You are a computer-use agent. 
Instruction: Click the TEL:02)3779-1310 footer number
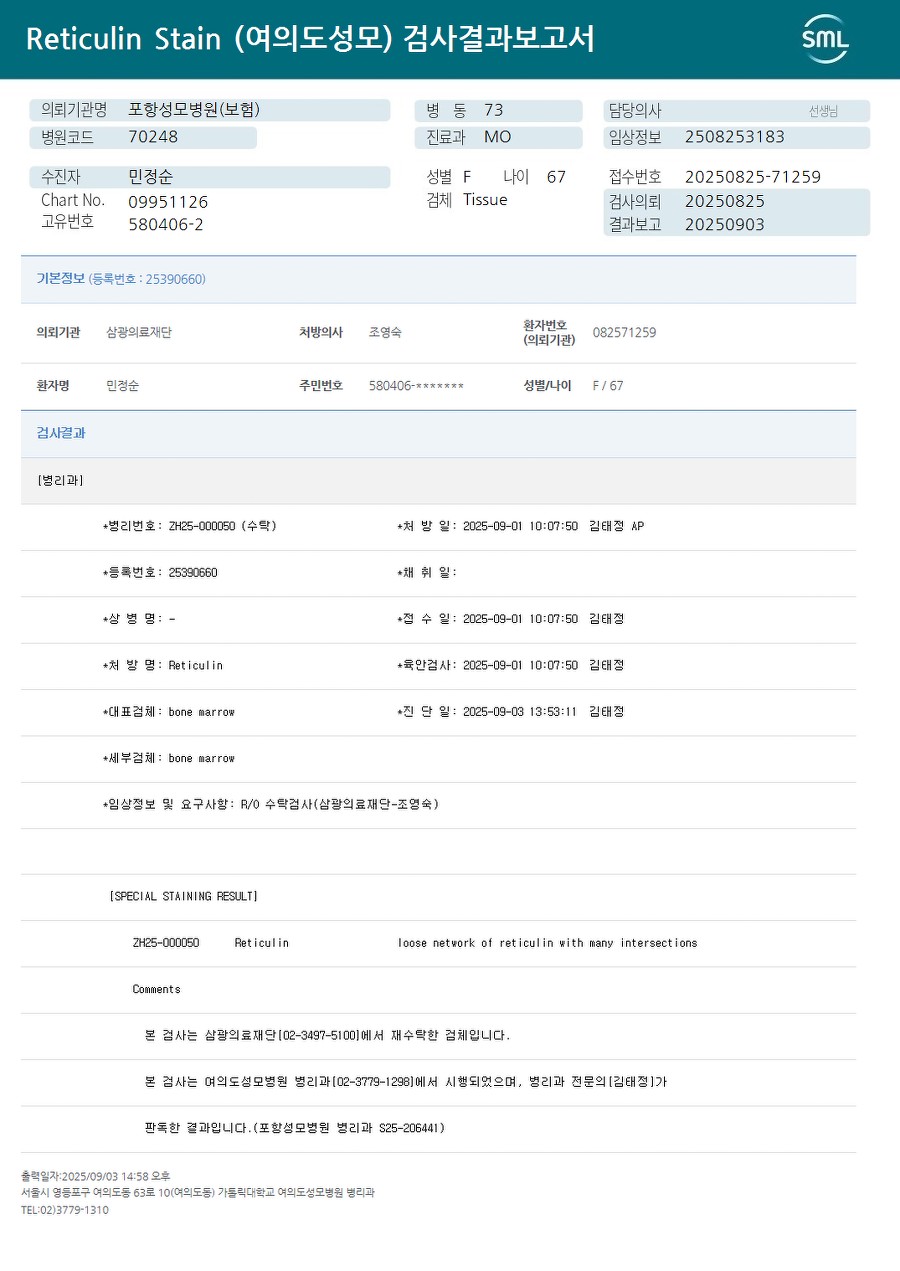[x=65, y=1210]
